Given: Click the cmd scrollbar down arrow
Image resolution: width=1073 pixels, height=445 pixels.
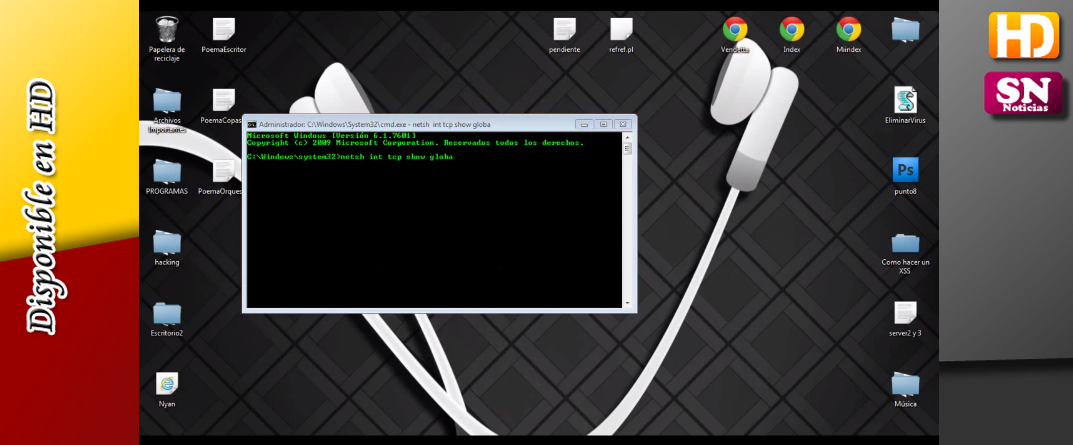Looking at the screenshot, I should 627,303.
